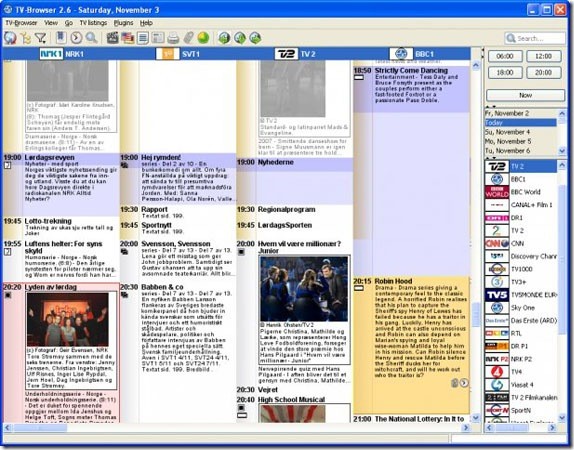The height and width of the screenshot is (450, 574).
Task: Click the program table vertical scroll-up arrow
Action: [x=476, y=66]
